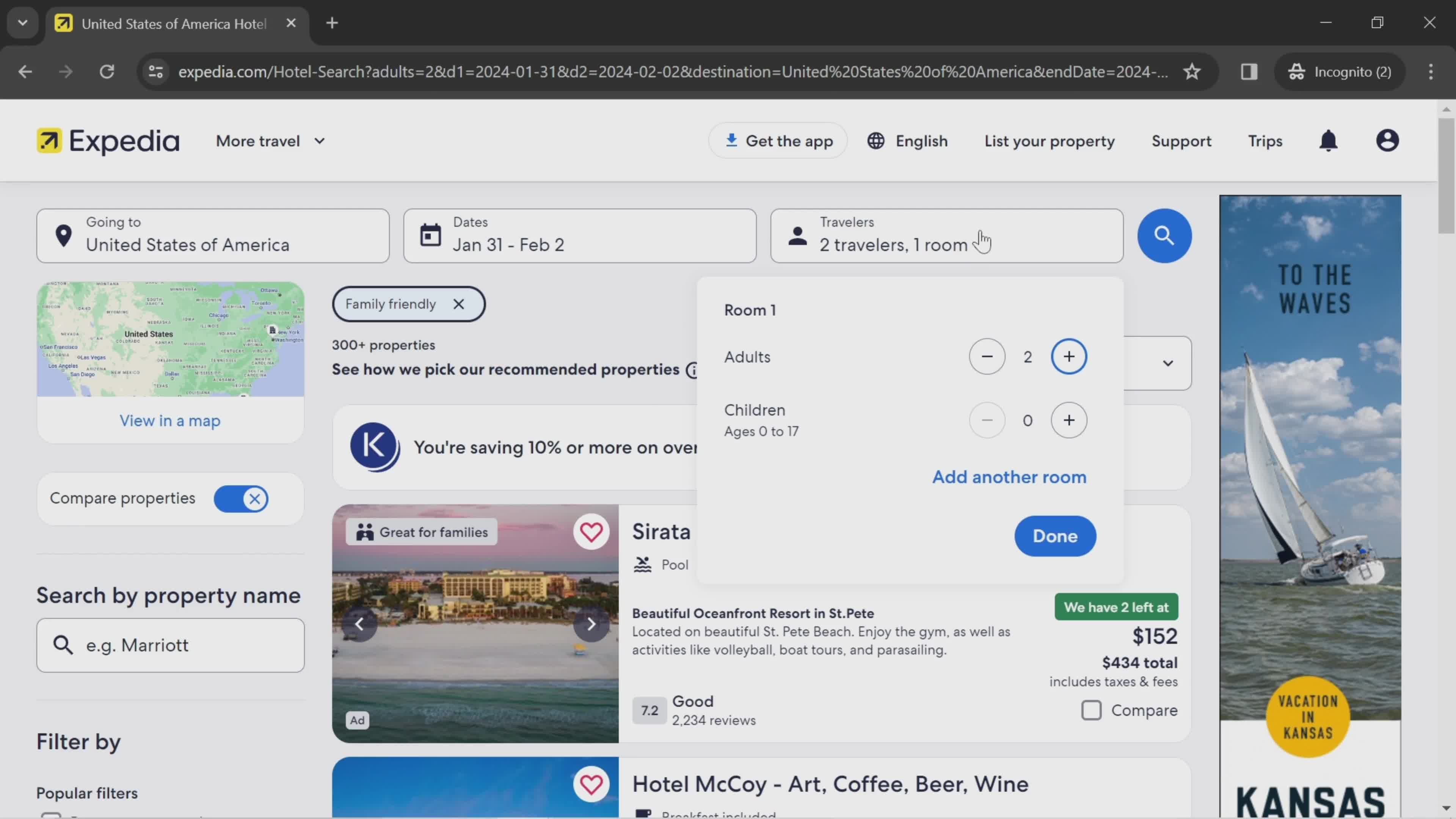Open Hotel McCoy listing title
The image size is (1456, 819).
(x=830, y=784)
